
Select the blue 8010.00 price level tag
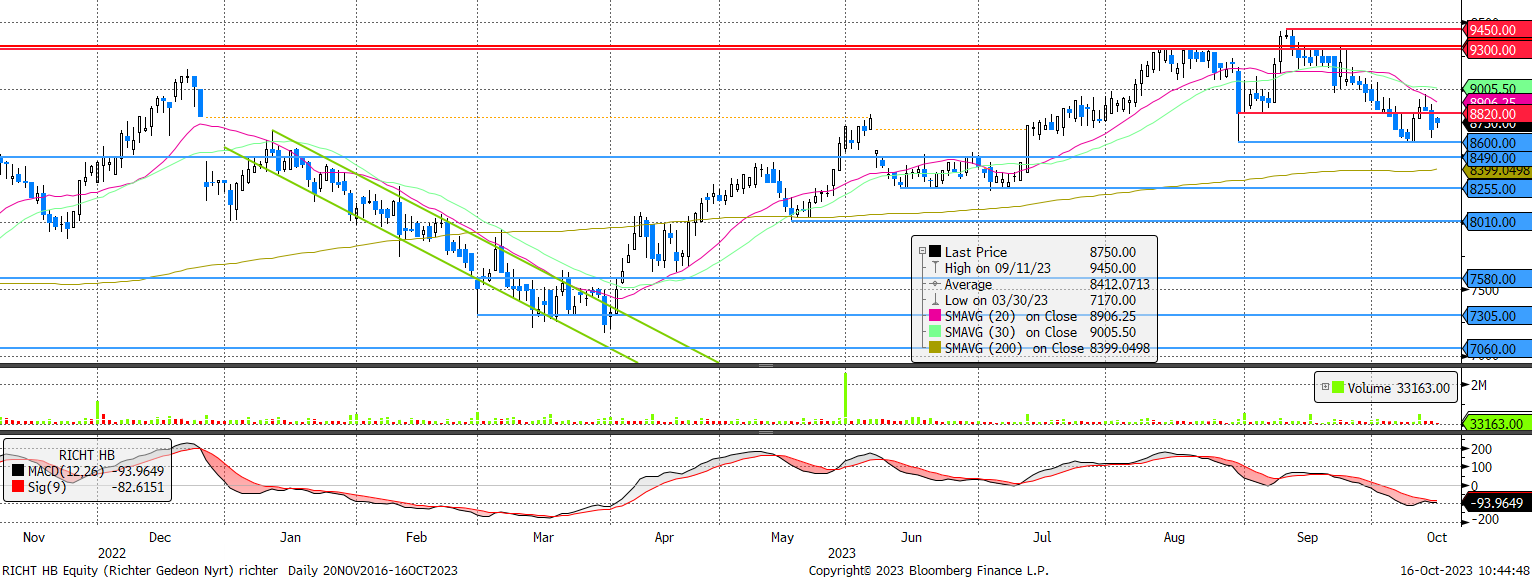point(1496,222)
